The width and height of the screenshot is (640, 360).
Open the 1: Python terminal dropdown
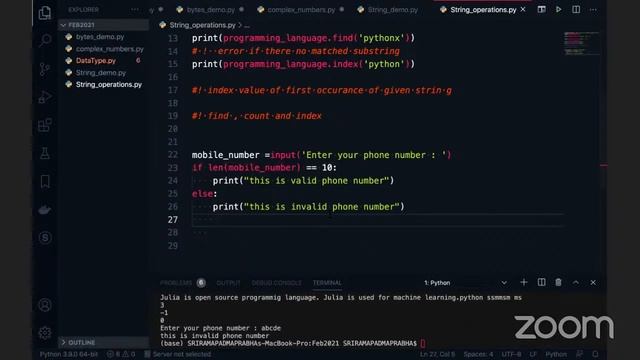coord(465,282)
